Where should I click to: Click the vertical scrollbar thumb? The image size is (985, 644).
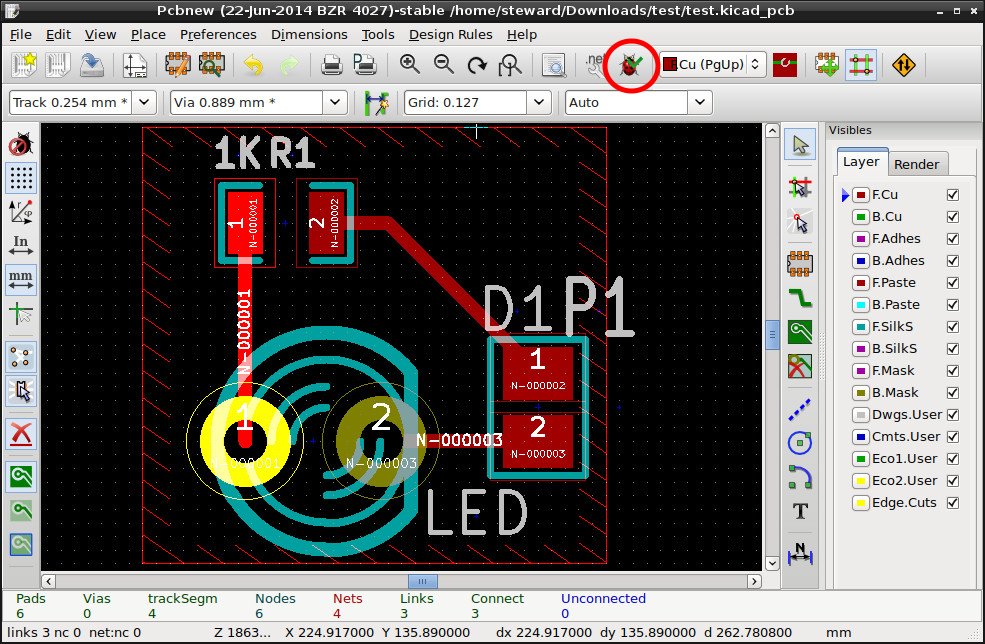pos(772,334)
